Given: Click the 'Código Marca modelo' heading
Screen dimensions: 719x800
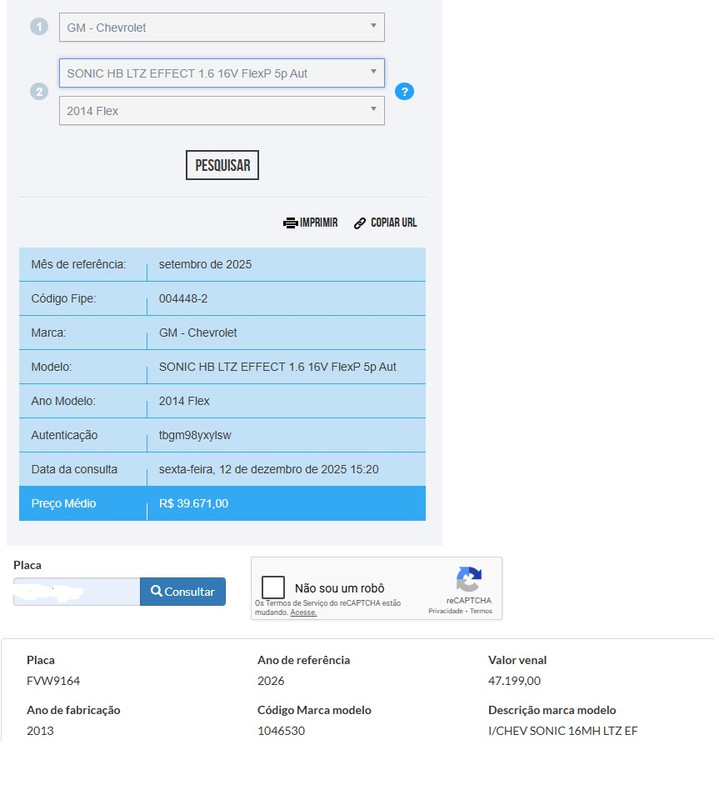Looking at the screenshot, I should point(315,711).
